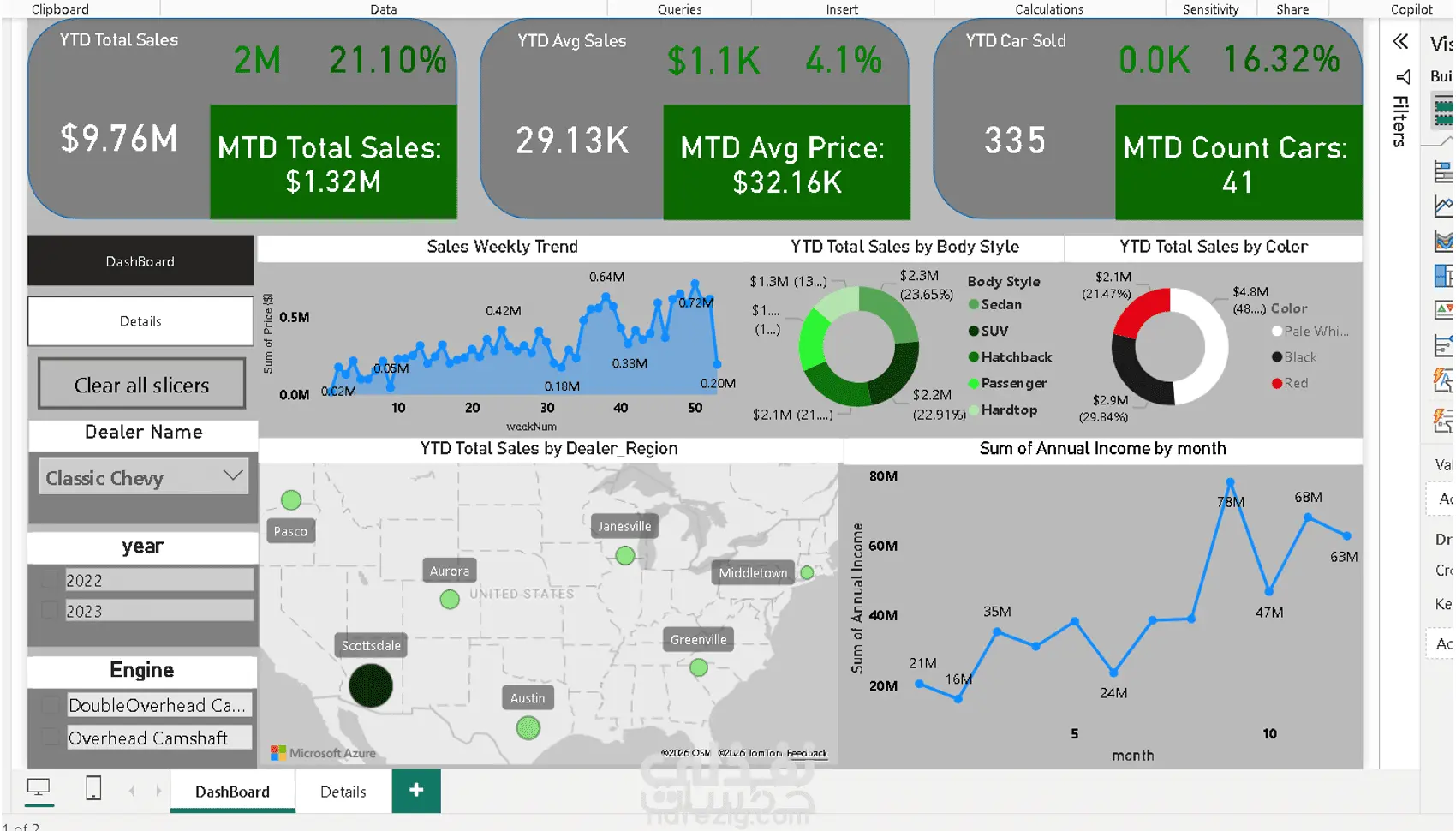The image size is (1456, 831).
Task: Click the Sales Weekly Trend title
Action: pyautogui.click(x=502, y=246)
